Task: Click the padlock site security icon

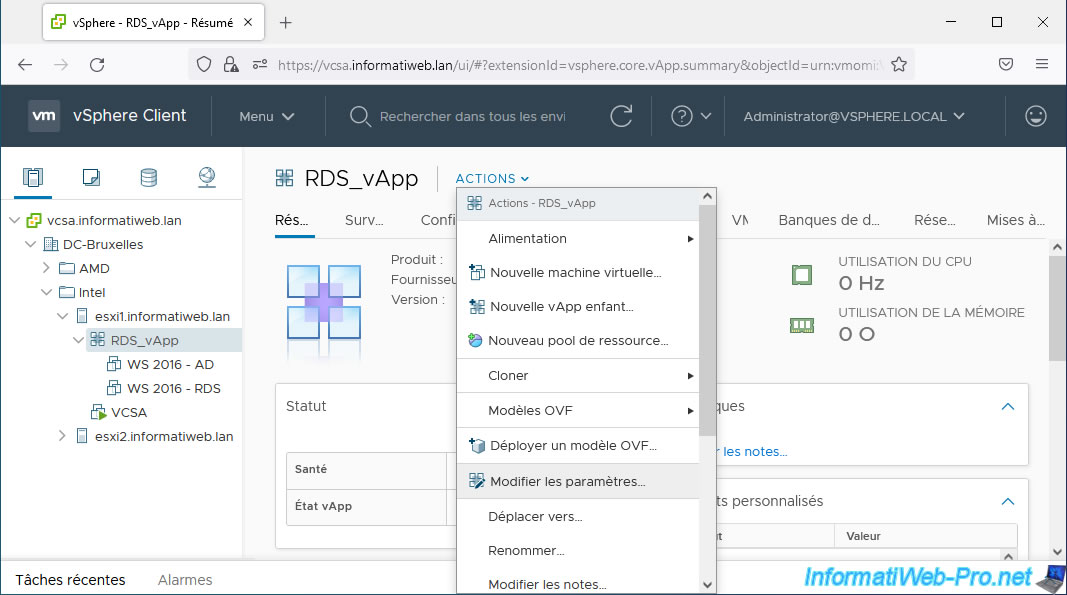Action: point(231,65)
